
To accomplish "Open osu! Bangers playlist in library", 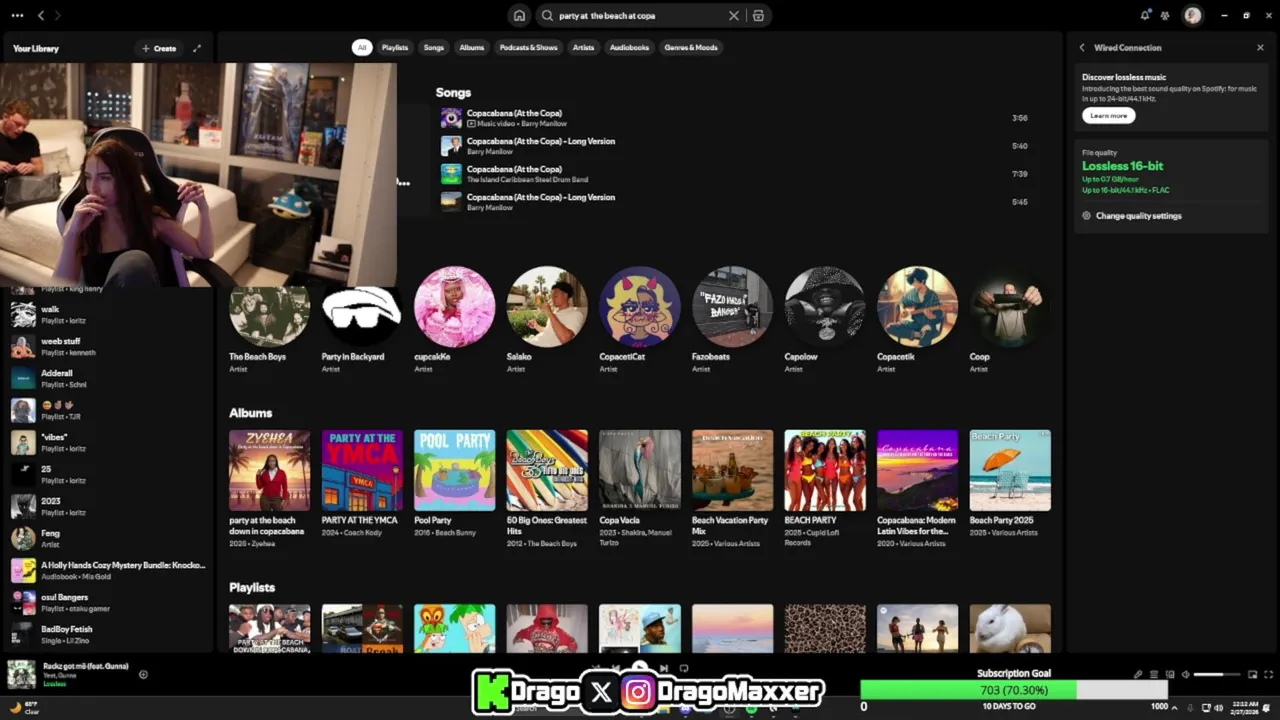I will (108, 602).
